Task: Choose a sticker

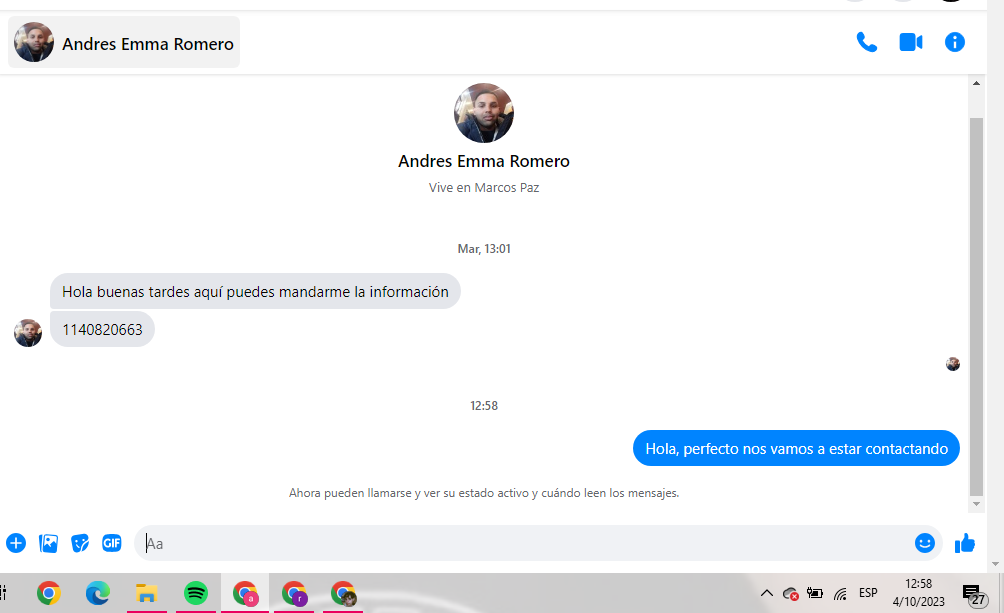Action: click(x=80, y=543)
